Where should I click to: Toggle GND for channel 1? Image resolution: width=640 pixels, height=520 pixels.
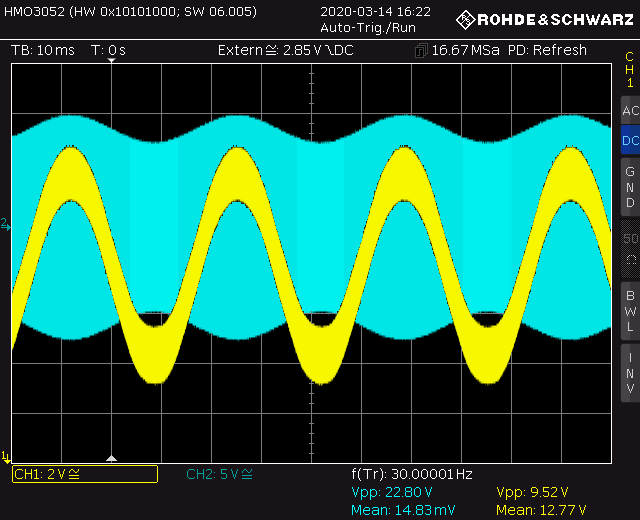[x=629, y=187]
